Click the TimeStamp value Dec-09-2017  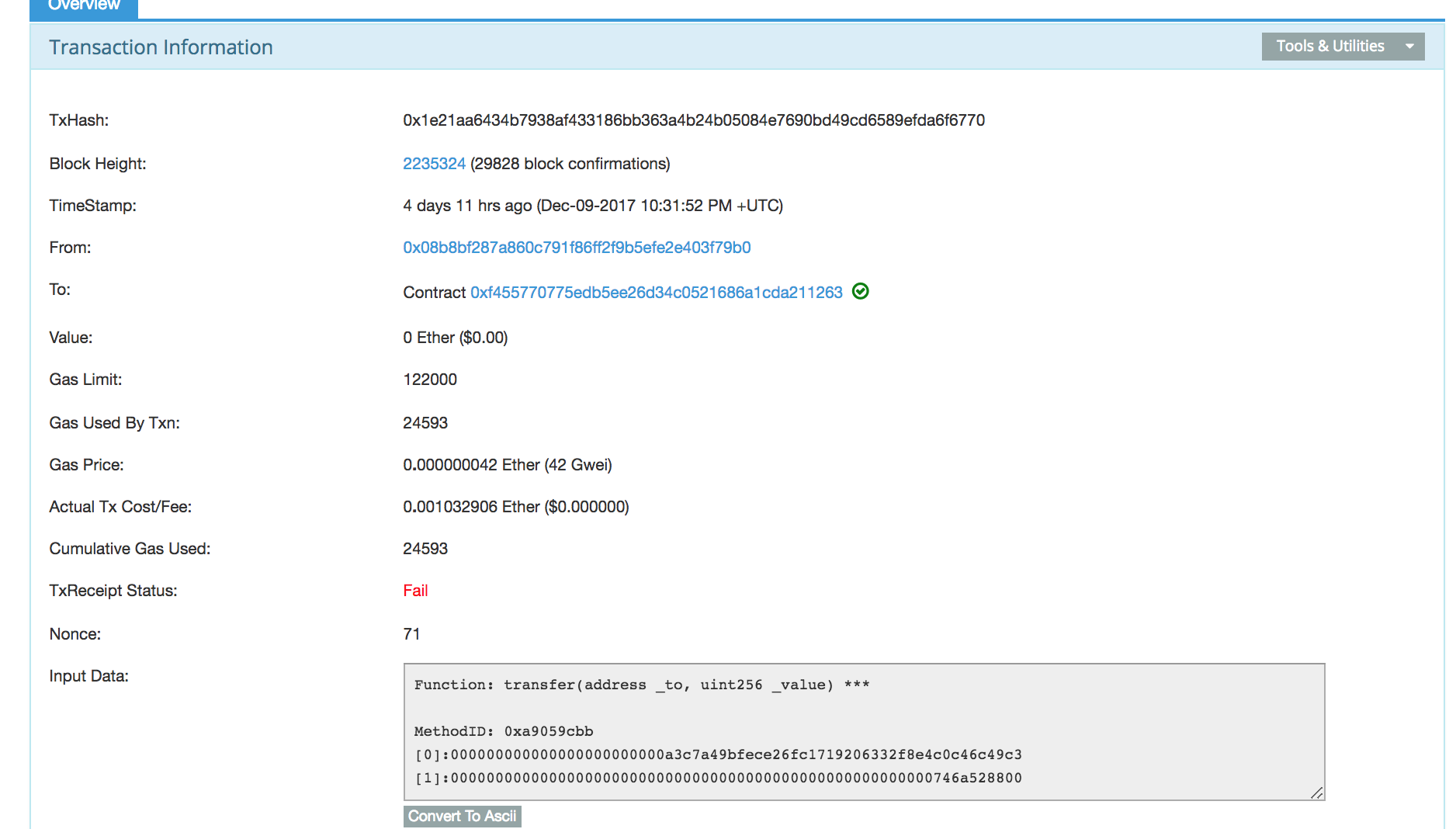pos(593,206)
